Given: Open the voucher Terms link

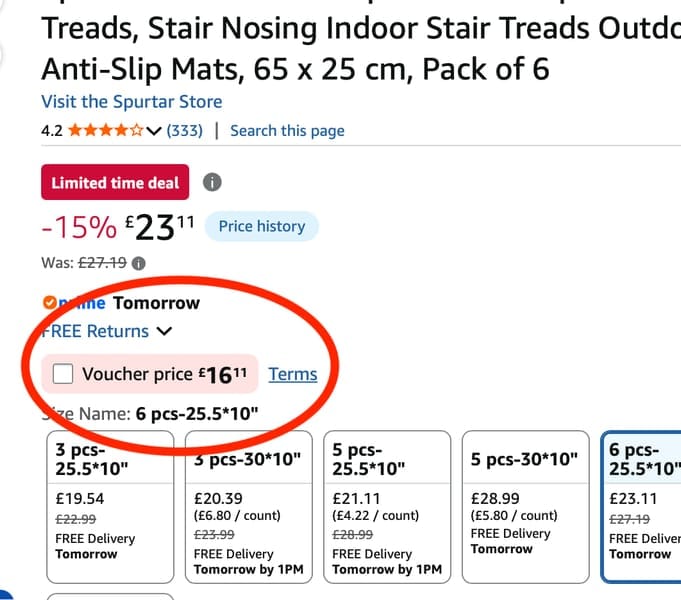Looking at the screenshot, I should pos(293,374).
